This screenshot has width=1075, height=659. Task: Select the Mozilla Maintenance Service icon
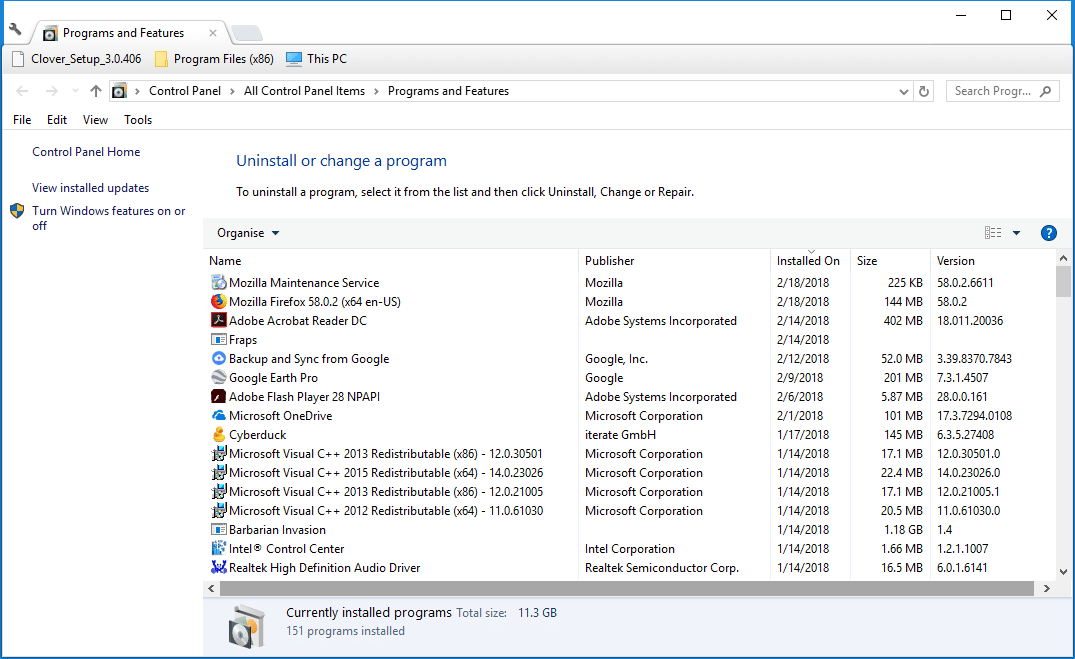219,283
